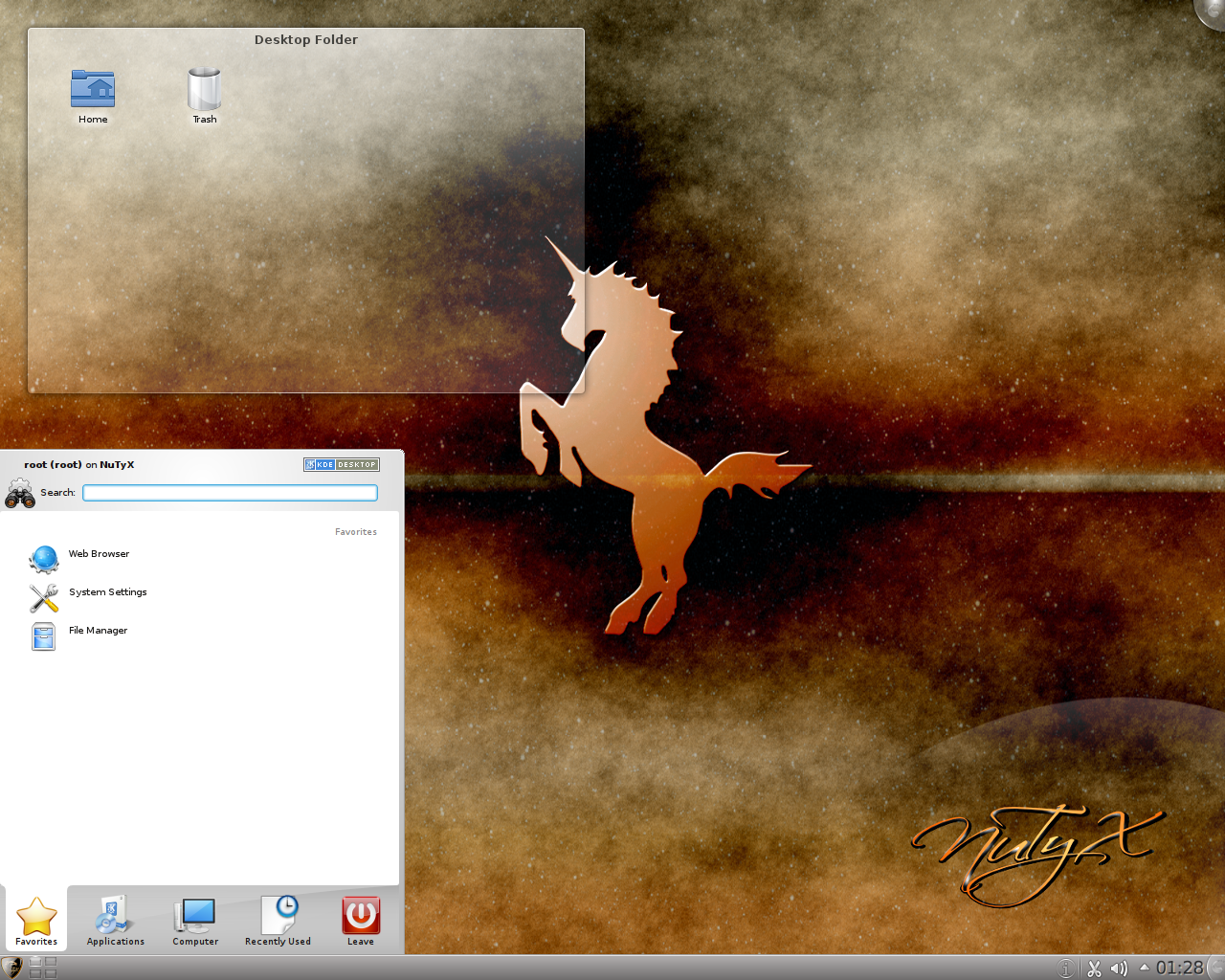Switch to the second virtual desktop in pager
The image size is (1225, 980).
pyautogui.click(x=51, y=962)
